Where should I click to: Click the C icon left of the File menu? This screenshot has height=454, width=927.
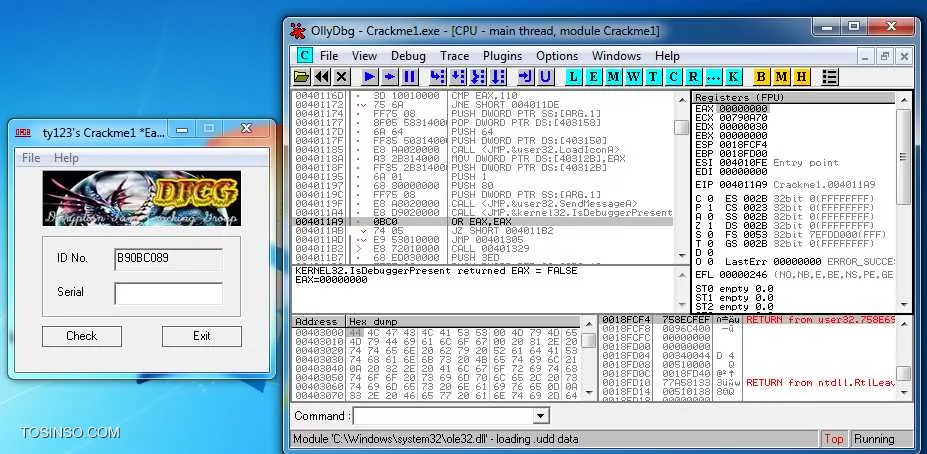304,56
